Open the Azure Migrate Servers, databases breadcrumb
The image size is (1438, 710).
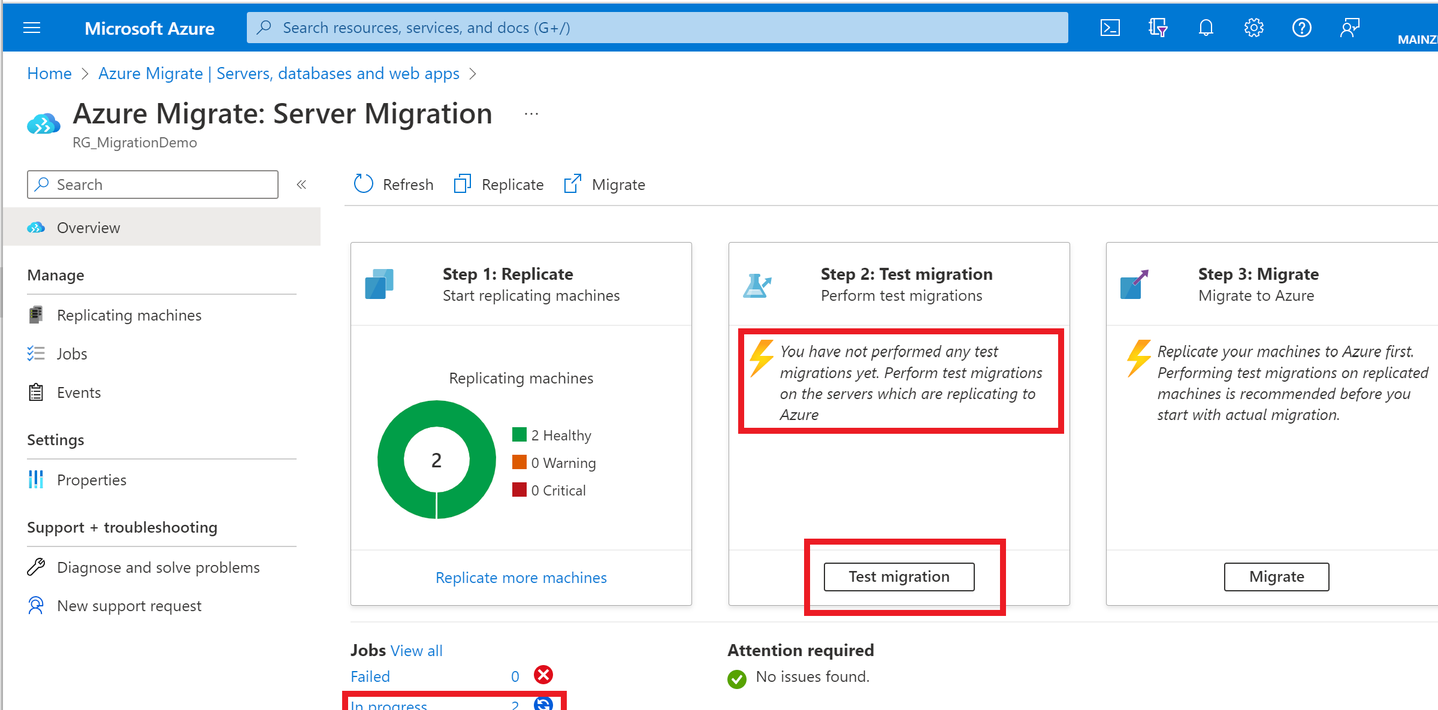click(279, 73)
